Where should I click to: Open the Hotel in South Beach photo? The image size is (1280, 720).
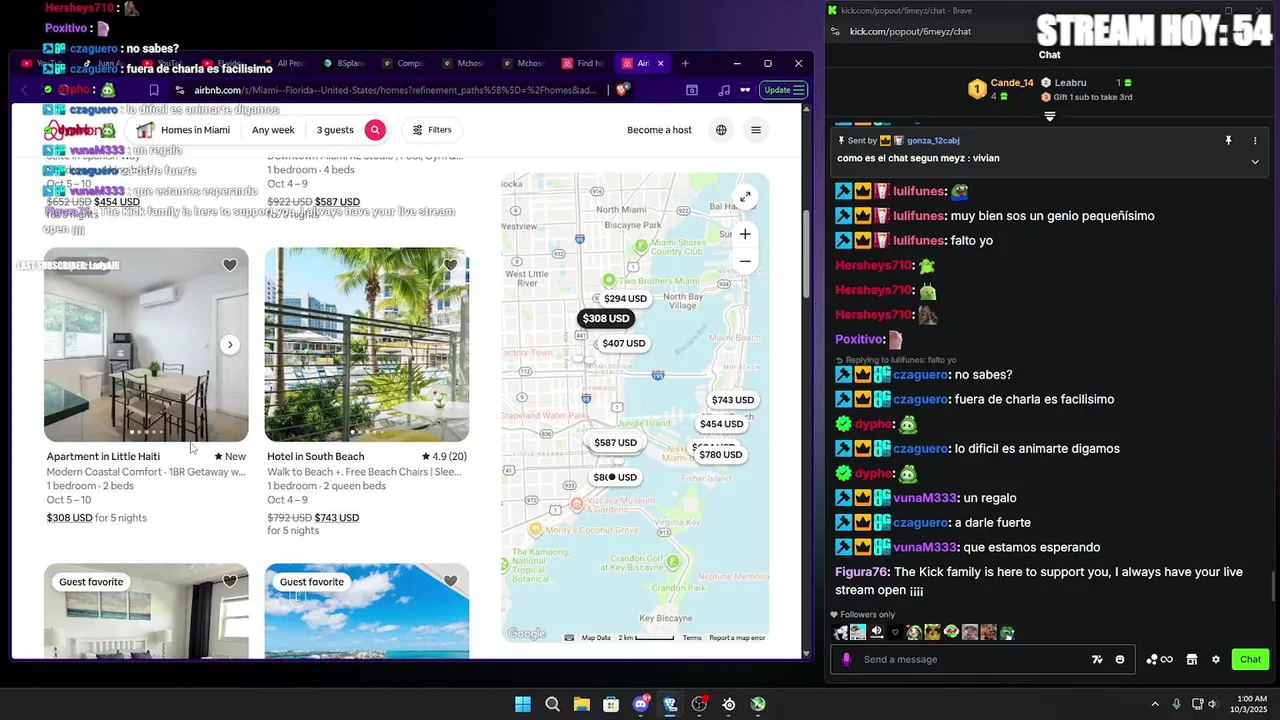coord(367,345)
